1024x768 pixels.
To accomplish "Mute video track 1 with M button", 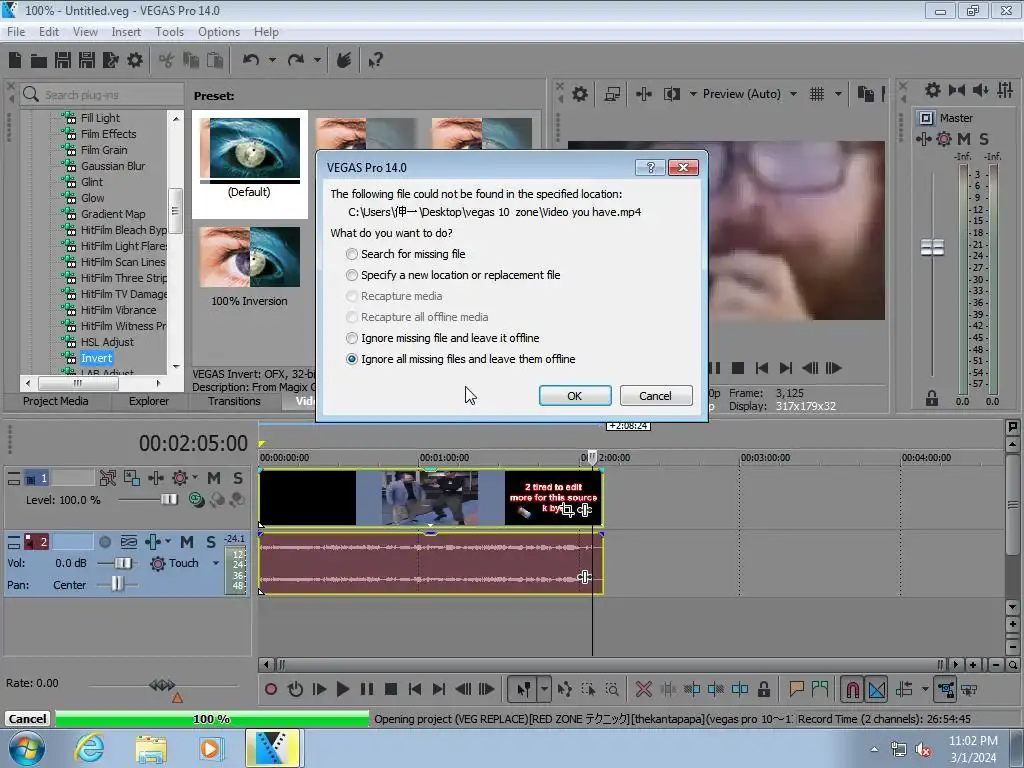I will [x=214, y=478].
